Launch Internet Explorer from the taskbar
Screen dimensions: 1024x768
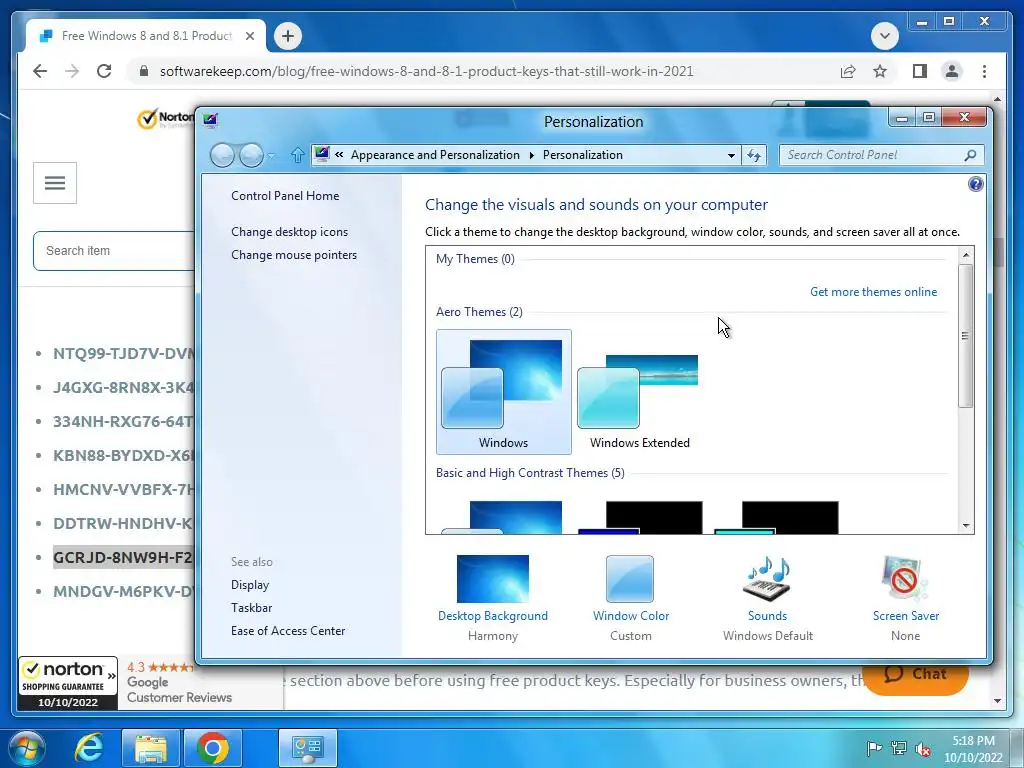pyautogui.click(x=88, y=748)
